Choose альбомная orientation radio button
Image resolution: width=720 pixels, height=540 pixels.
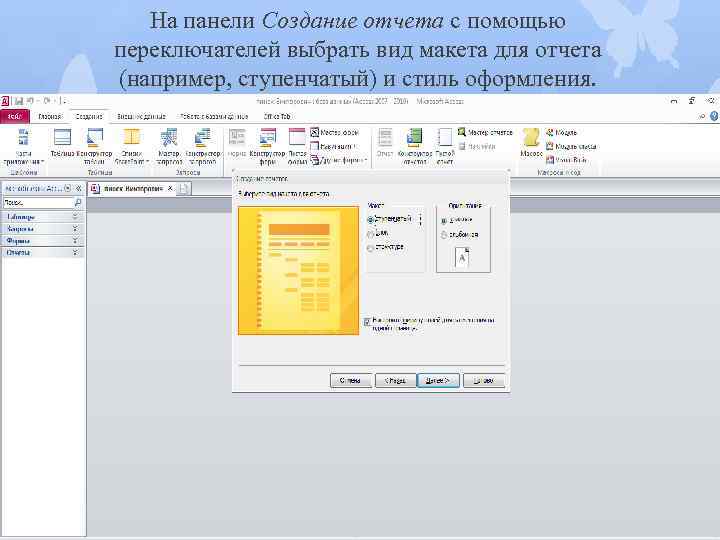pos(444,235)
